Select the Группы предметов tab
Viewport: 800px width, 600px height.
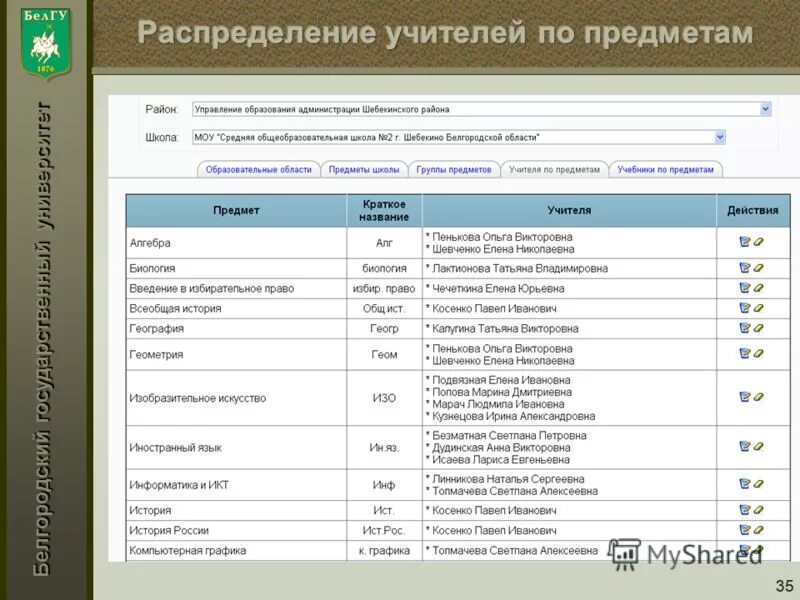tap(452, 170)
